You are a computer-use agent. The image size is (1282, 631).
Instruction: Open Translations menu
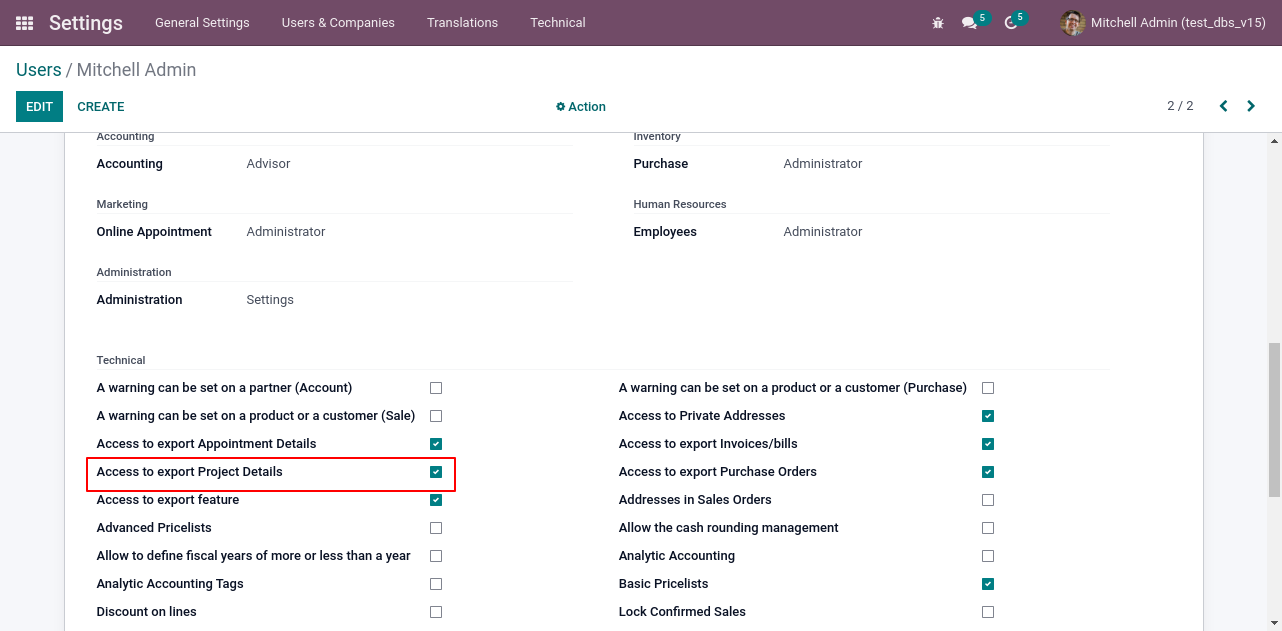(462, 23)
